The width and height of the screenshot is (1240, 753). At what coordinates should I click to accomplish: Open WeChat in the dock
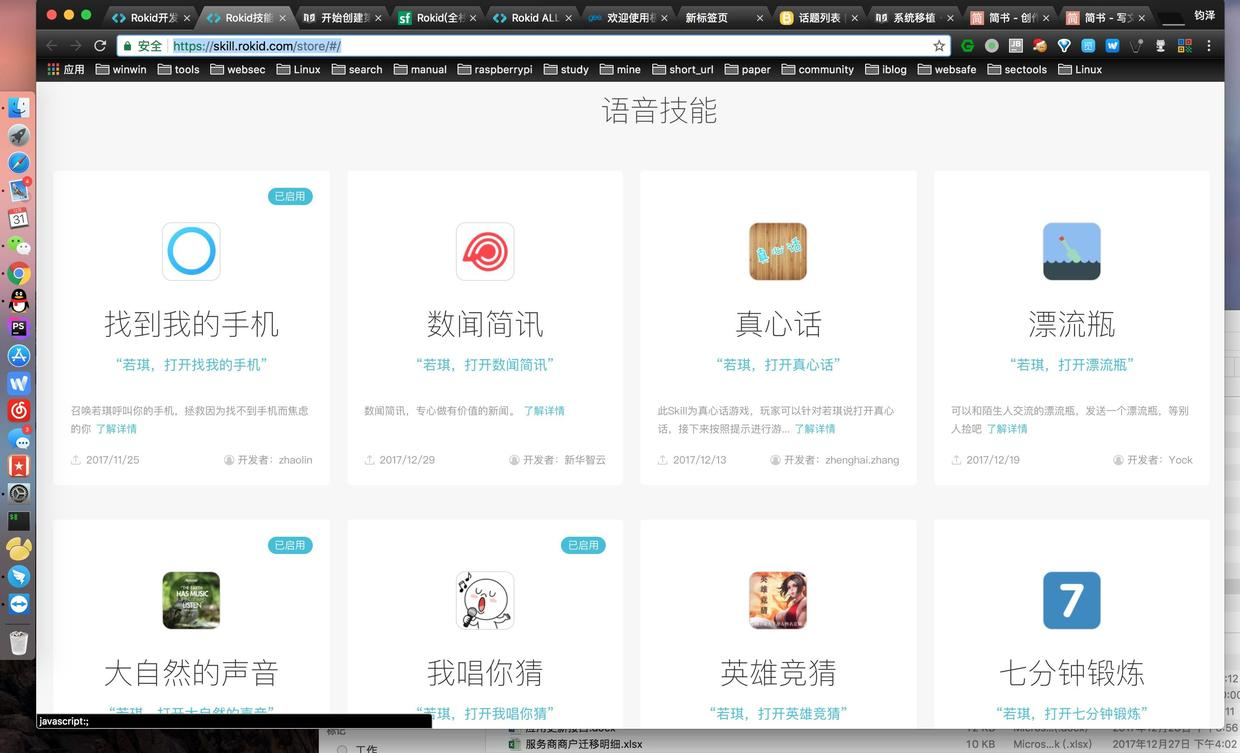(19, 246)
